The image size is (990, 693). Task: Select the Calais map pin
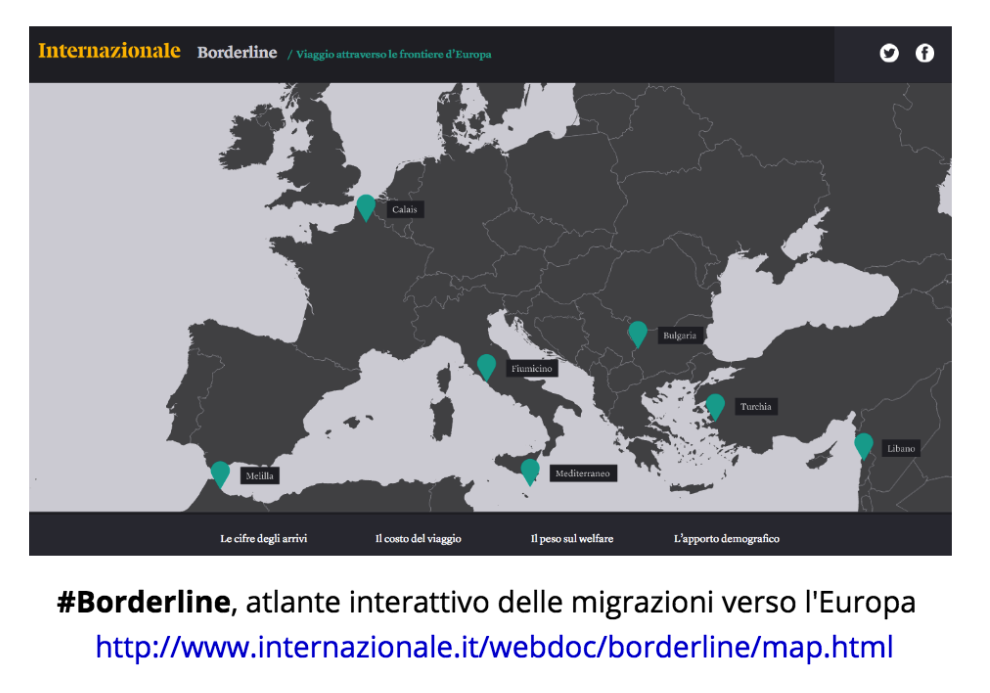click(x=366, y=208)
